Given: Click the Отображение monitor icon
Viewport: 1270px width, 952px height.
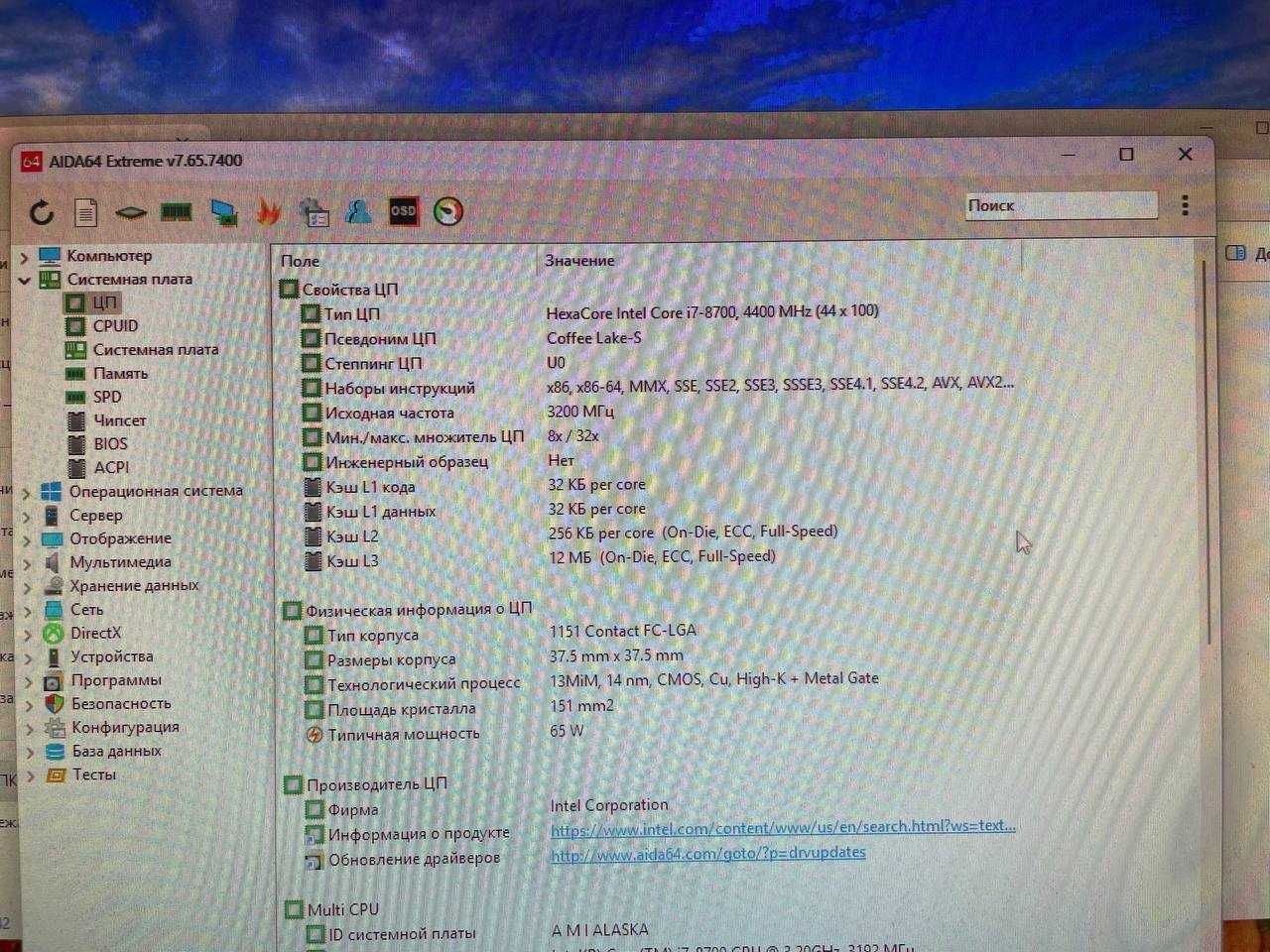Looking at the screenshot, I should coord(53,539).
